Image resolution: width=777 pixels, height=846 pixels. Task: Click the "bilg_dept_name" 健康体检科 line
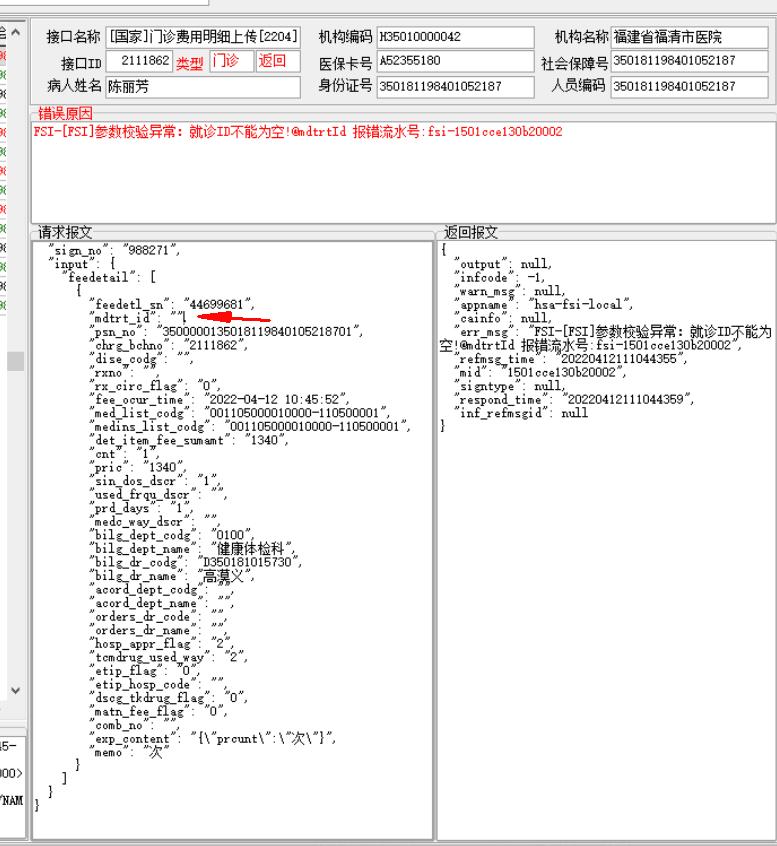[x=193, y=549]
